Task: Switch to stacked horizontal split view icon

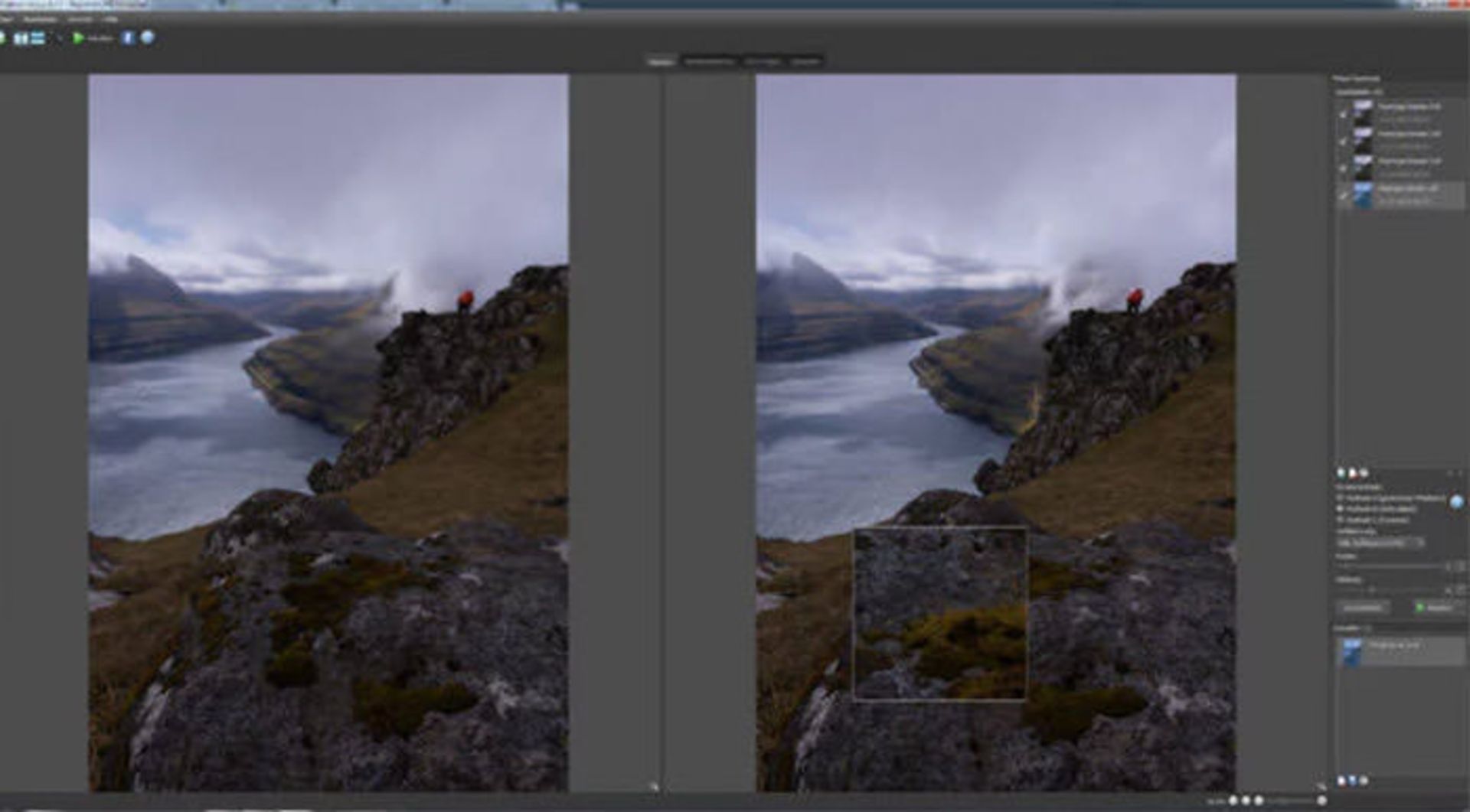Action: click(38, 38)
